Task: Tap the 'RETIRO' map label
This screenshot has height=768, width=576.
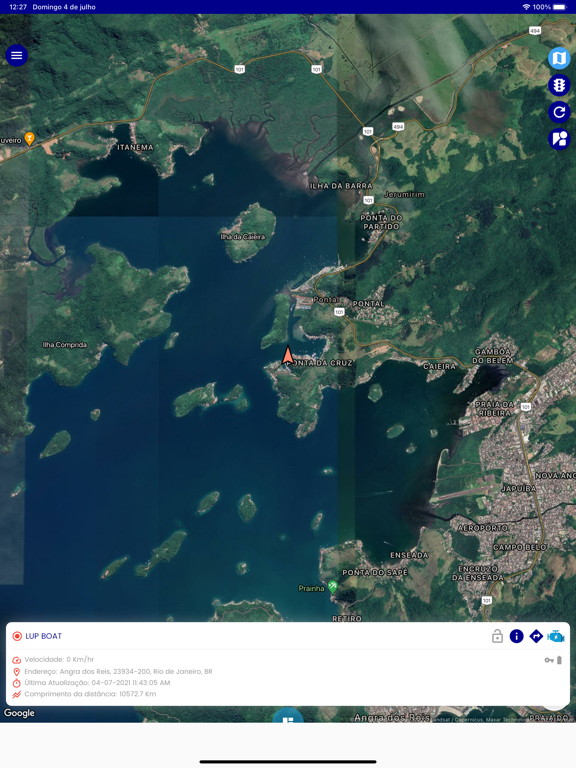Action: (347, 619)
